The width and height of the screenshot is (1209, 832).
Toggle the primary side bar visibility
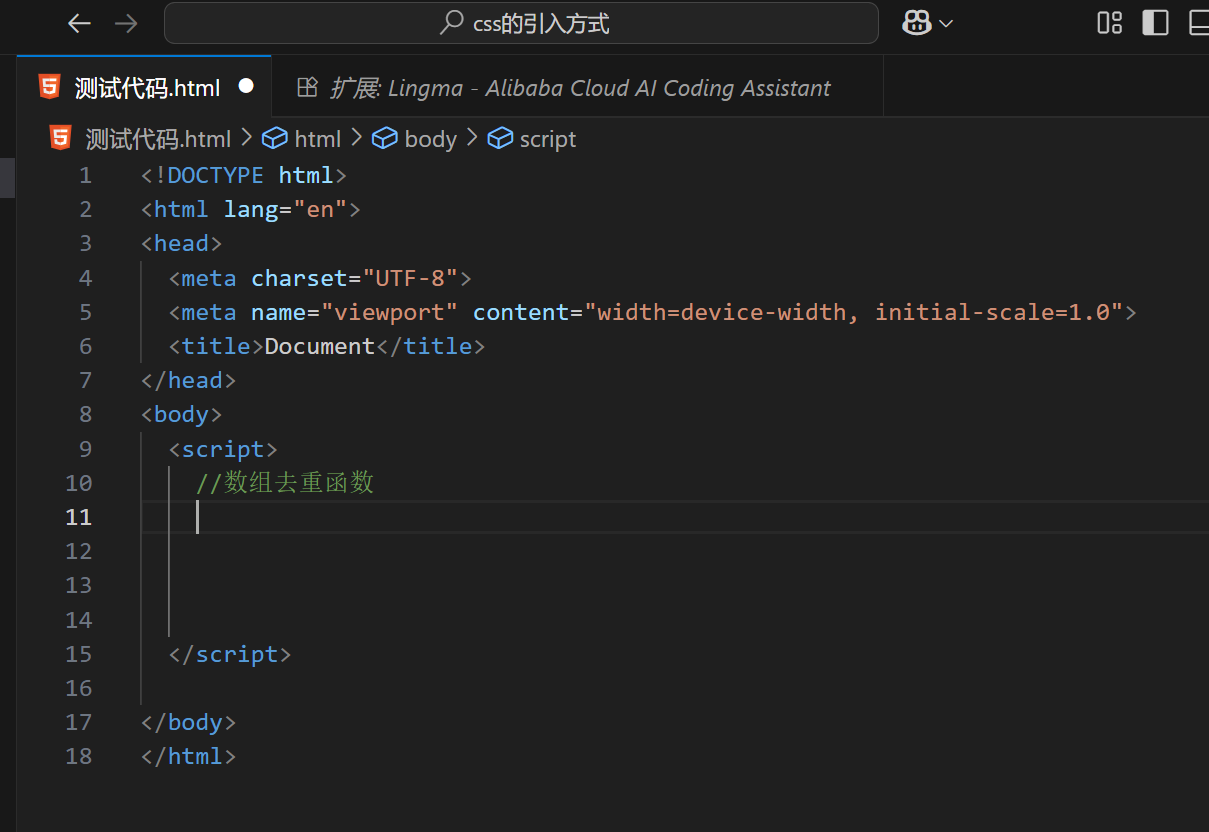pyautogui.click(x=1155, y=23)
